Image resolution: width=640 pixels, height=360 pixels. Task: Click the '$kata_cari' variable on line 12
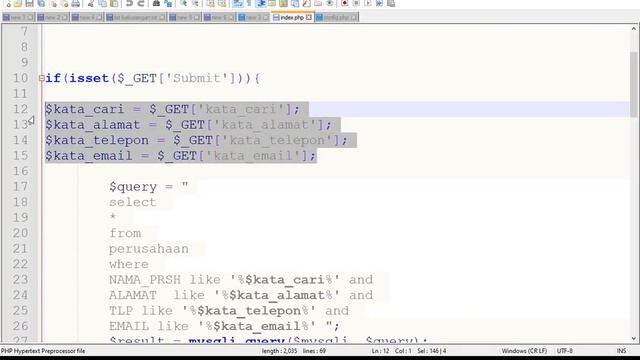pos(84,109)
